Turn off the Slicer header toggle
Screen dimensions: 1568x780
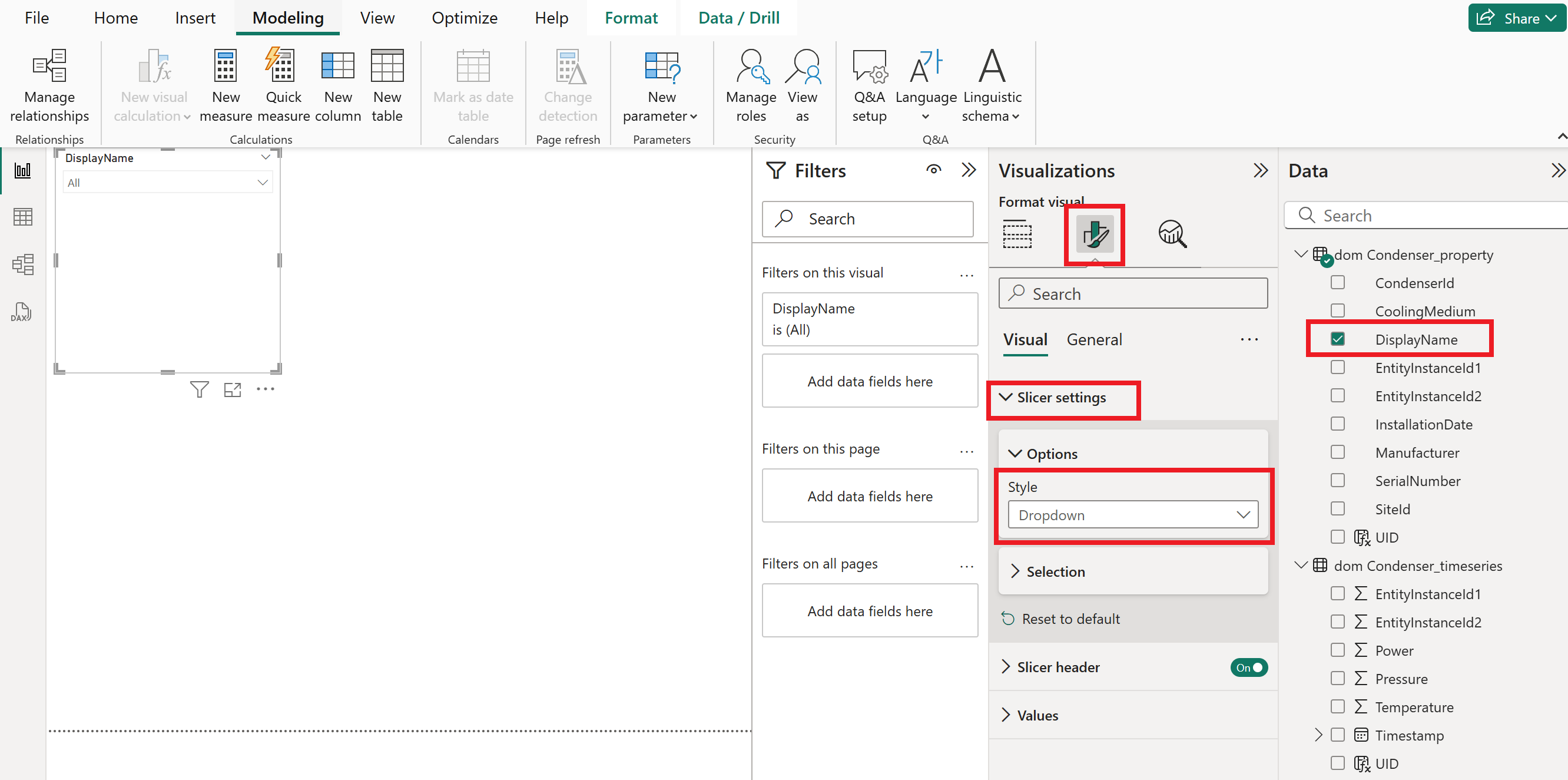(1248, 667)
